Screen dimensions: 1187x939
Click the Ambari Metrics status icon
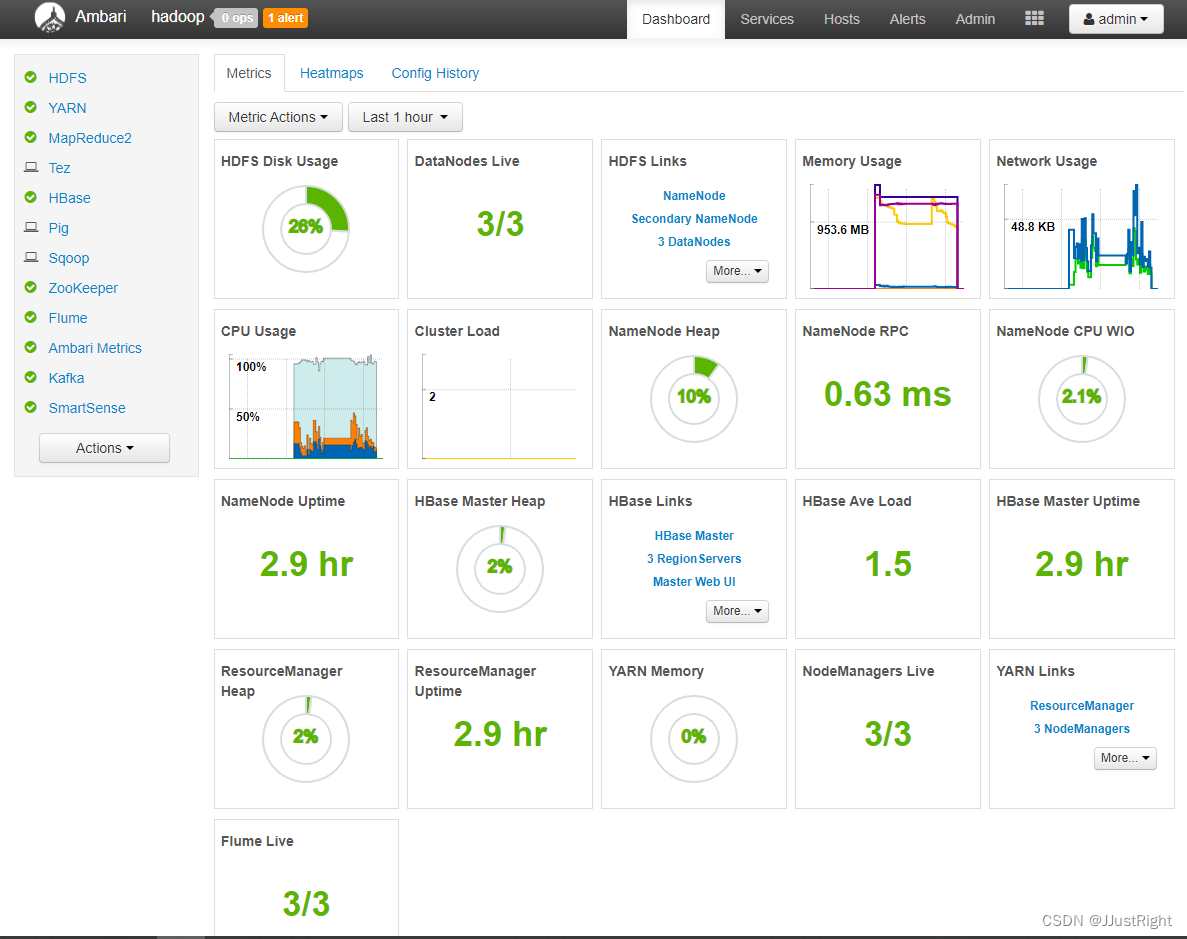tap(31, 347)
